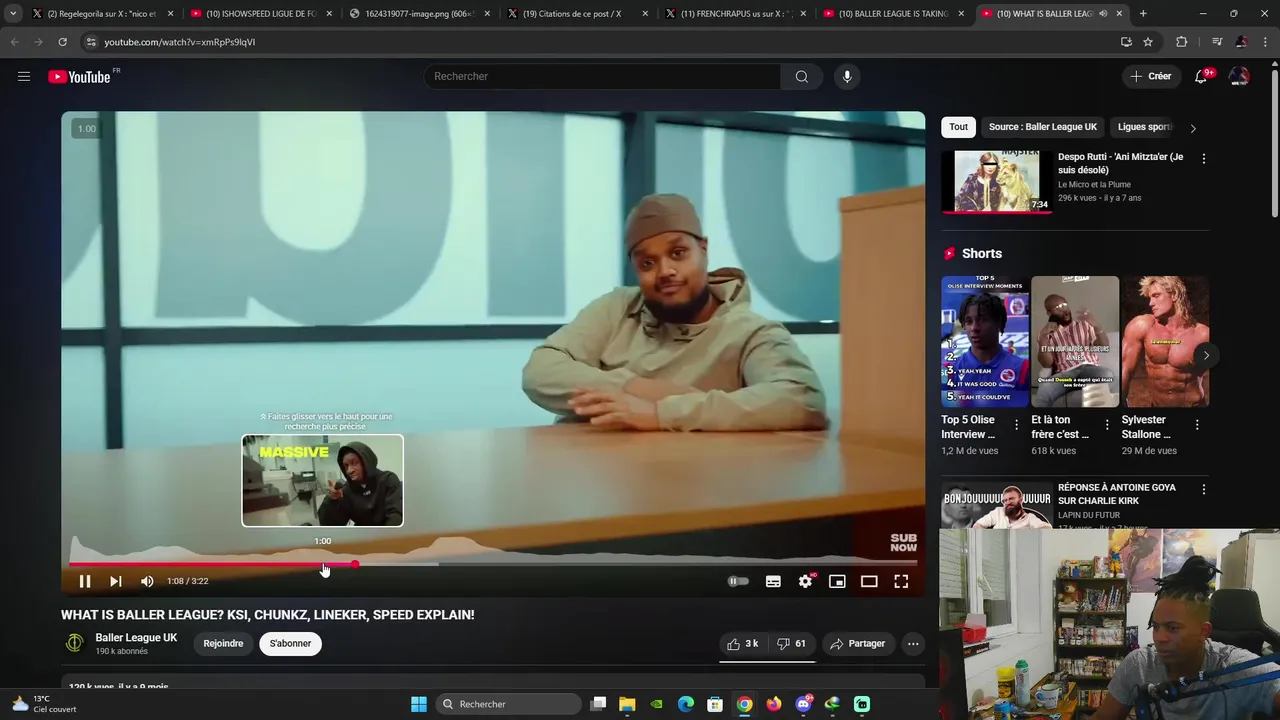Image resolution: width=1280 pixels, height=720 pixels.
Task: Mute the video volume
Action: [x=147, y=581]
